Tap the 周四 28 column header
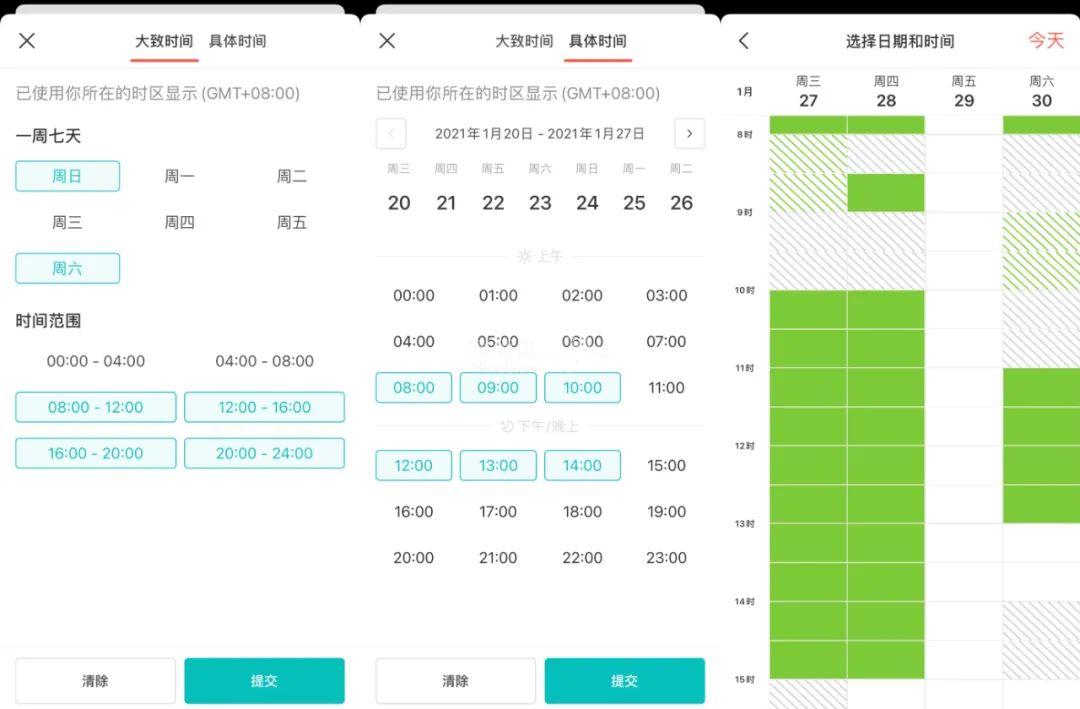Screen dimensions: 1080x709 point(886,92)
